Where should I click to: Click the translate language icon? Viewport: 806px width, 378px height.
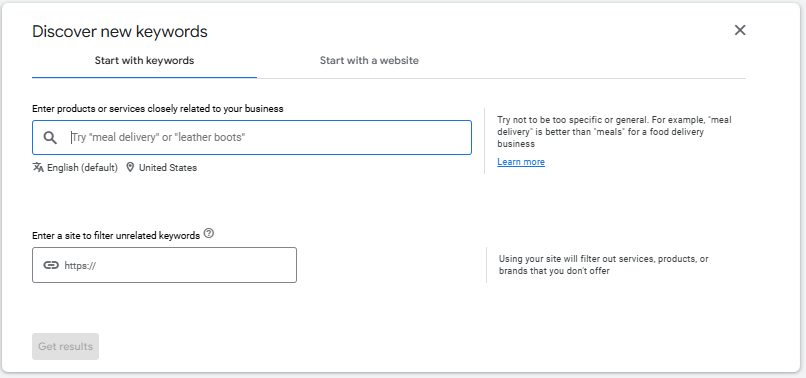[x=38, y=168]
